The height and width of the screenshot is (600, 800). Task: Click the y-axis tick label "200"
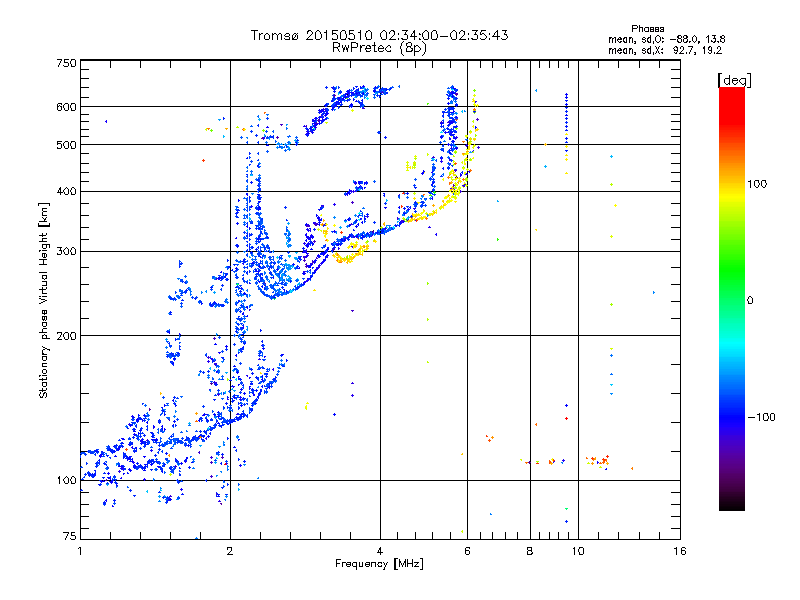[66, 335]
